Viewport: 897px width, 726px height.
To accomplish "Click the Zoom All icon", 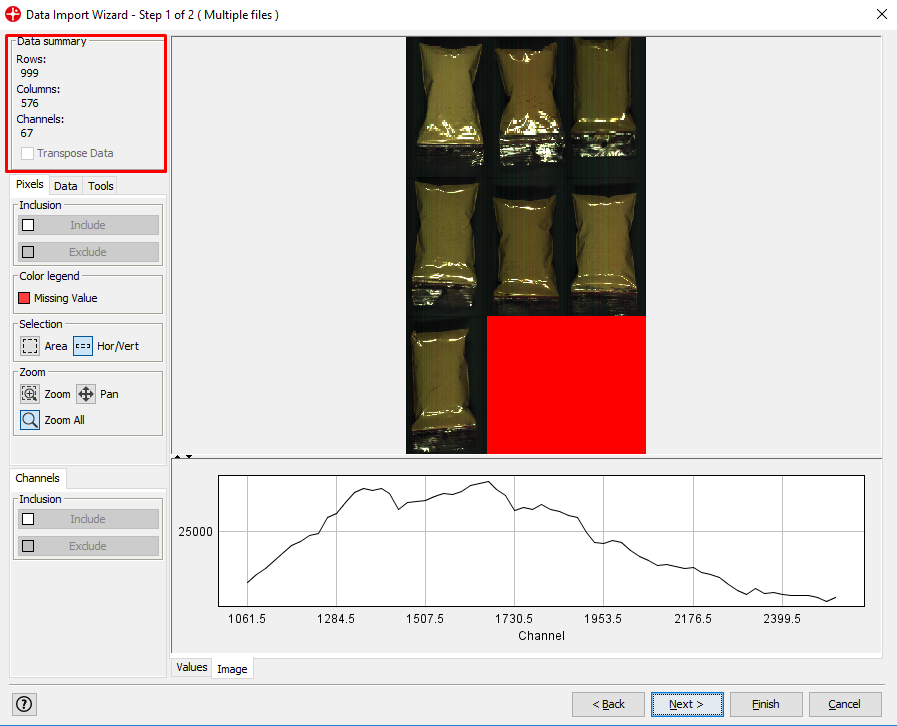I will [x=30, y=420].
